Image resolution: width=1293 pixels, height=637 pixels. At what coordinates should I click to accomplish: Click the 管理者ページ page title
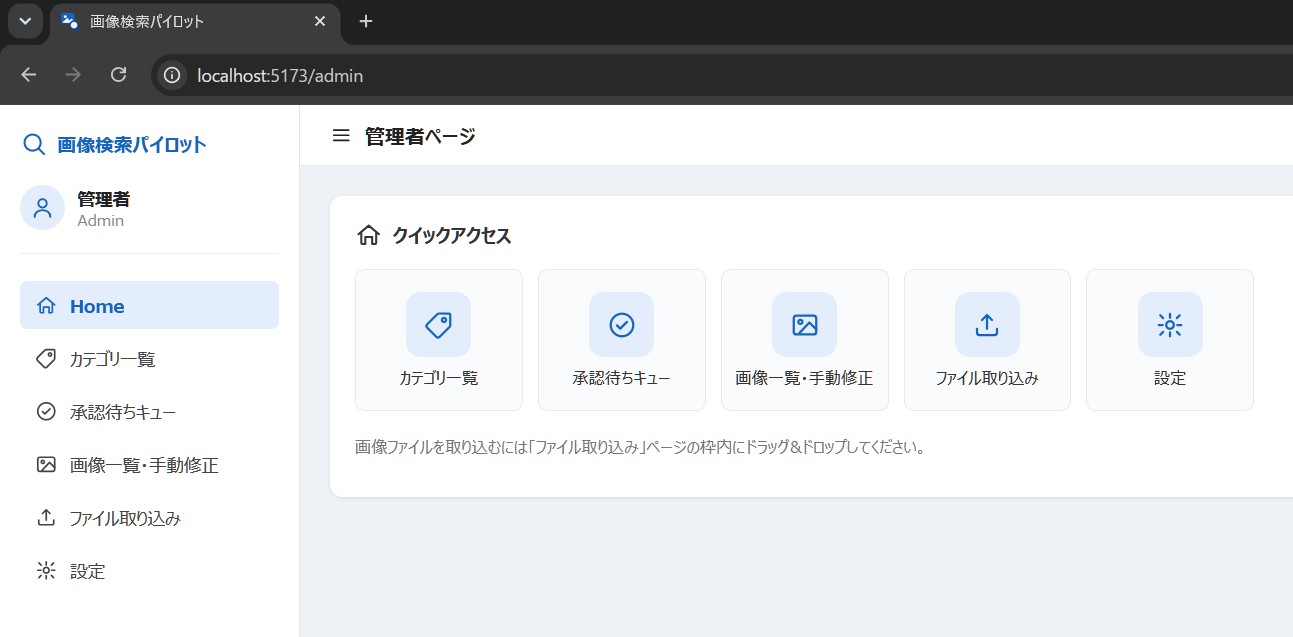[420, 136]
